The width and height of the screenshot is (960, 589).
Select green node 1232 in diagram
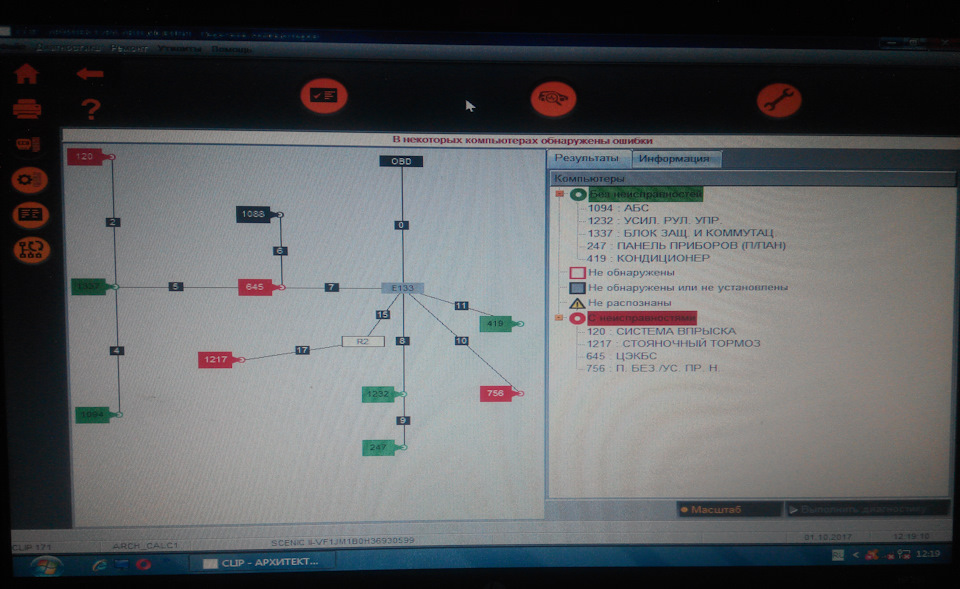(379, 394)
